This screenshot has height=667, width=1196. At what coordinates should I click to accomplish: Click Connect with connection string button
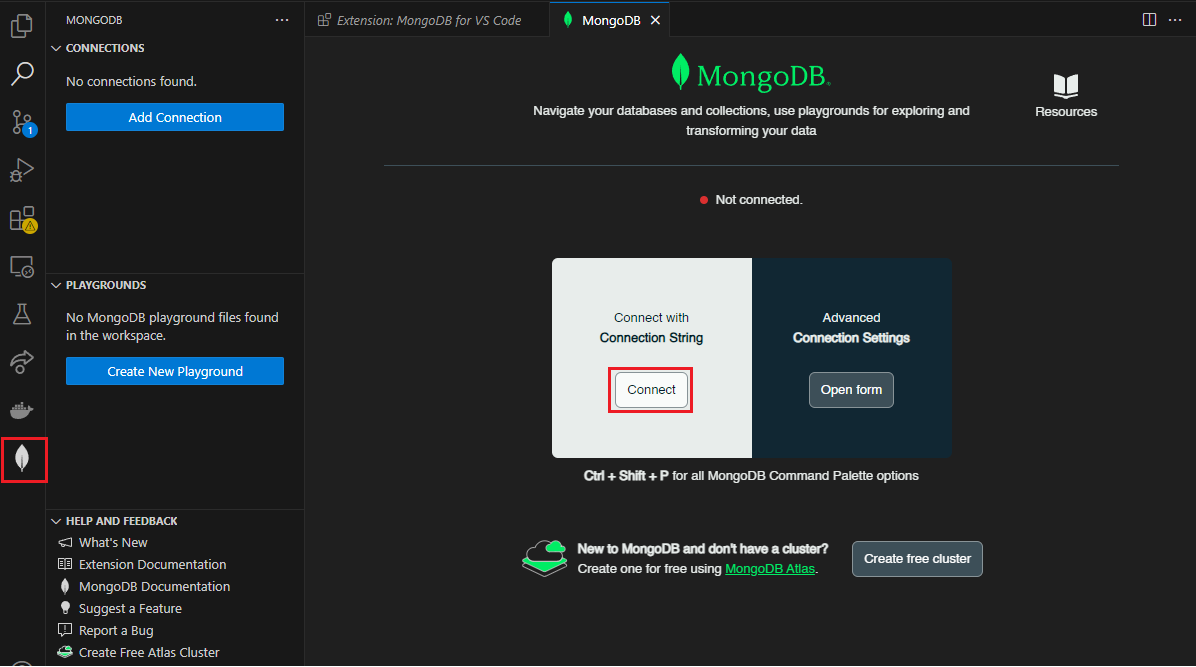[651, 389]
